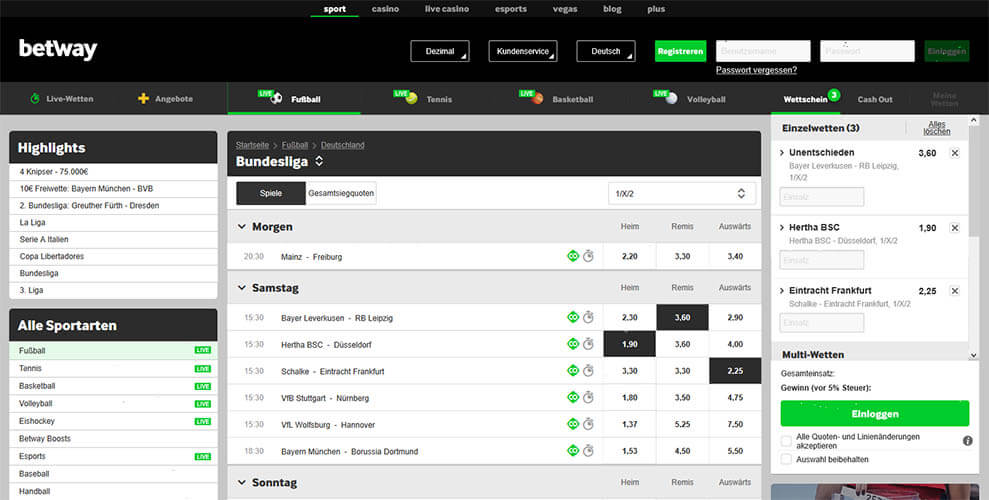Open the Dezimal odds format dropdown
This screenshot has height=500, width=989.
tap(440, 51)
